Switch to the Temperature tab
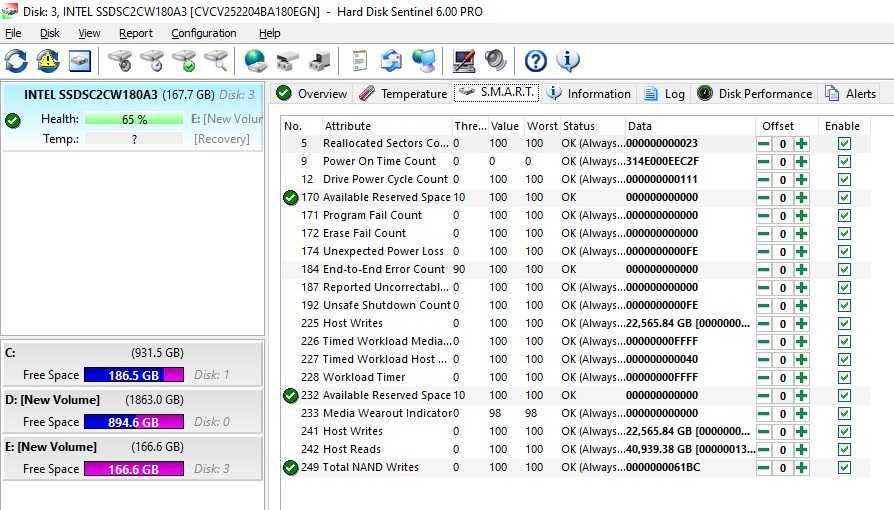Viewport: 894px width, 510px height. 403,94
